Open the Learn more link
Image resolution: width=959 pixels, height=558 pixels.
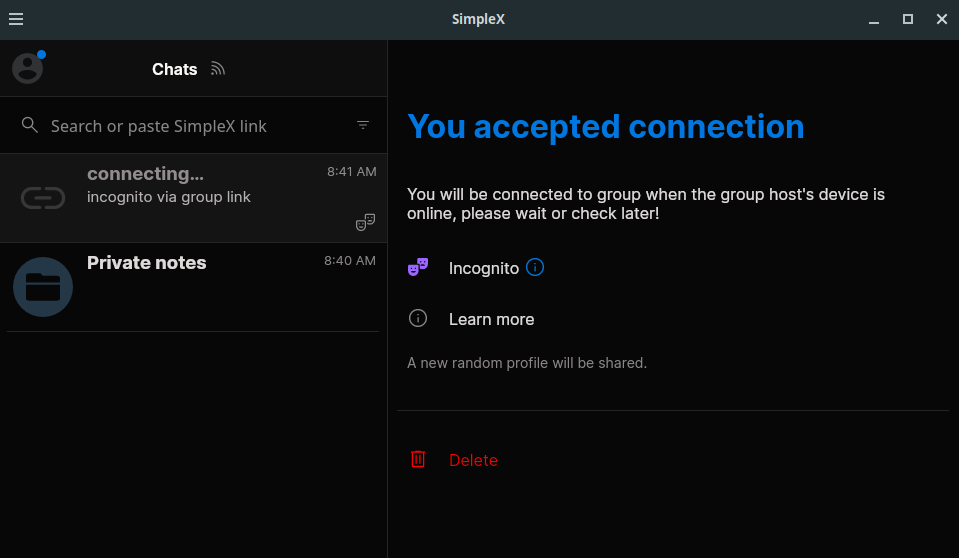491,319
